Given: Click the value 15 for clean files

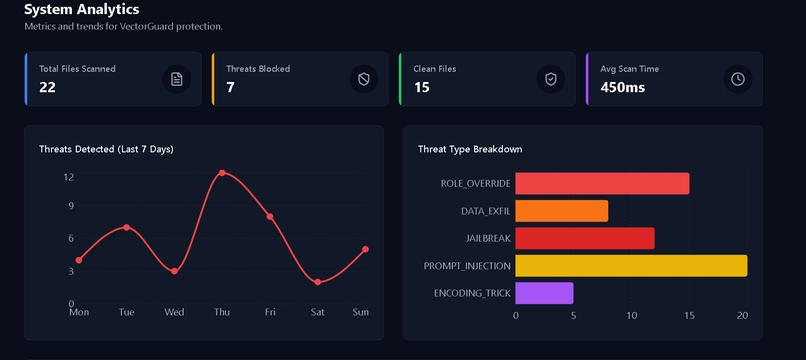Looking at the screenshot, I should 422,87.
